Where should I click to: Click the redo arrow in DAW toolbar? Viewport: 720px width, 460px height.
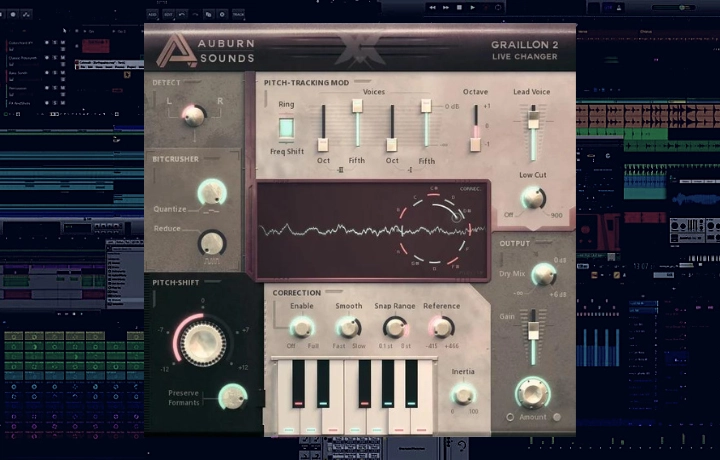[x=195, y=15]
